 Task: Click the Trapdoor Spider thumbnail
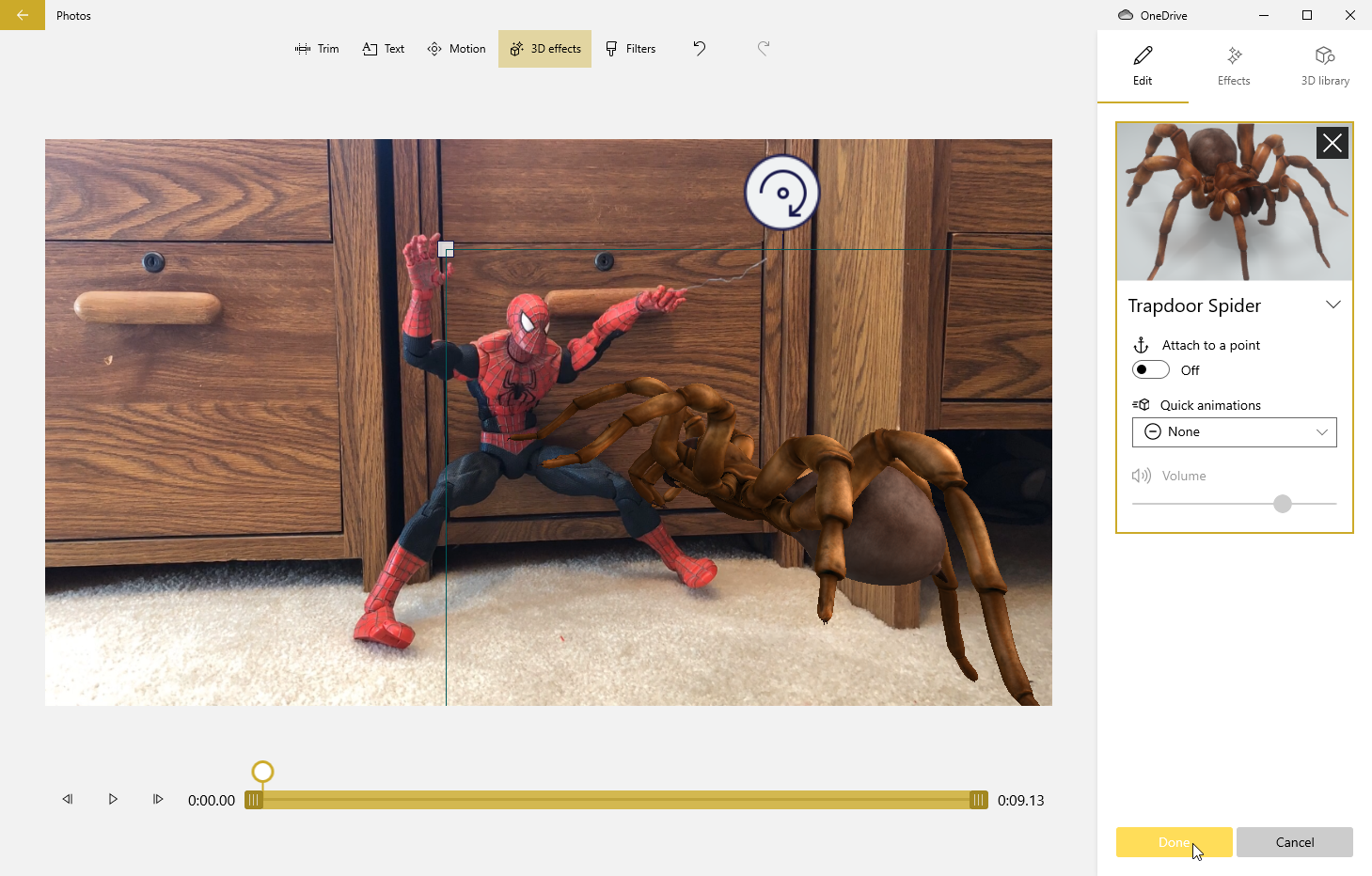(x=1234, y=201)
